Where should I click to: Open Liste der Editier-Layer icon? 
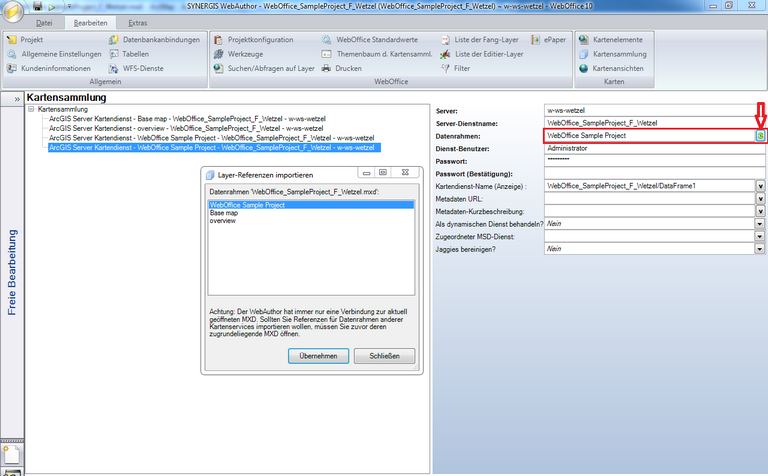tap(445, 54)
